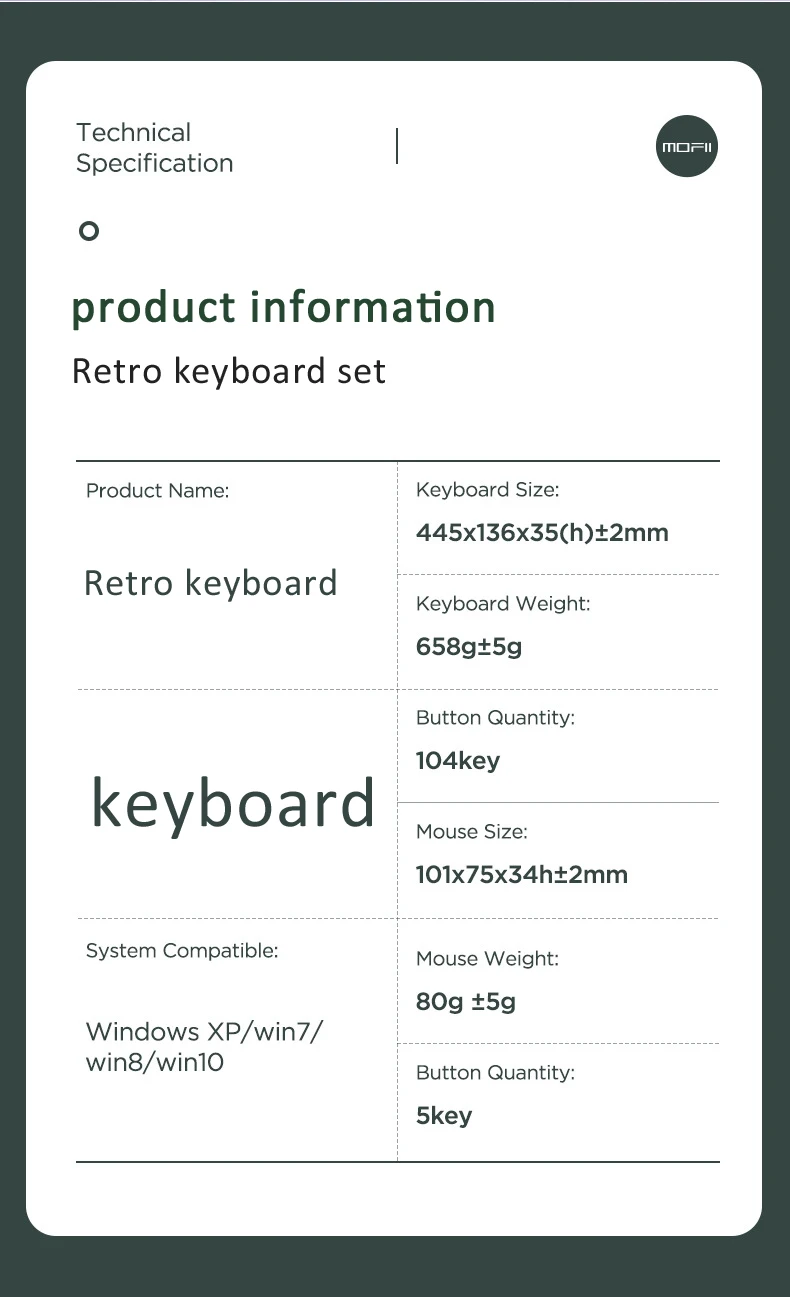Click the small green circle bullet
The width and height of the screenshot is (790, 1297).
(x=89, y=231)
